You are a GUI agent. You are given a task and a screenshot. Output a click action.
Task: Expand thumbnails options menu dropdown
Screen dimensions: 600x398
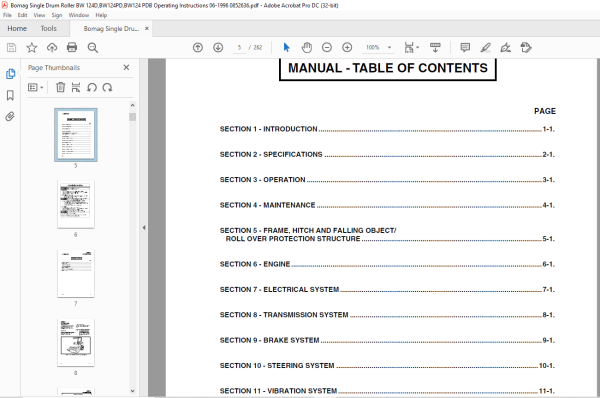pos(36,87)
